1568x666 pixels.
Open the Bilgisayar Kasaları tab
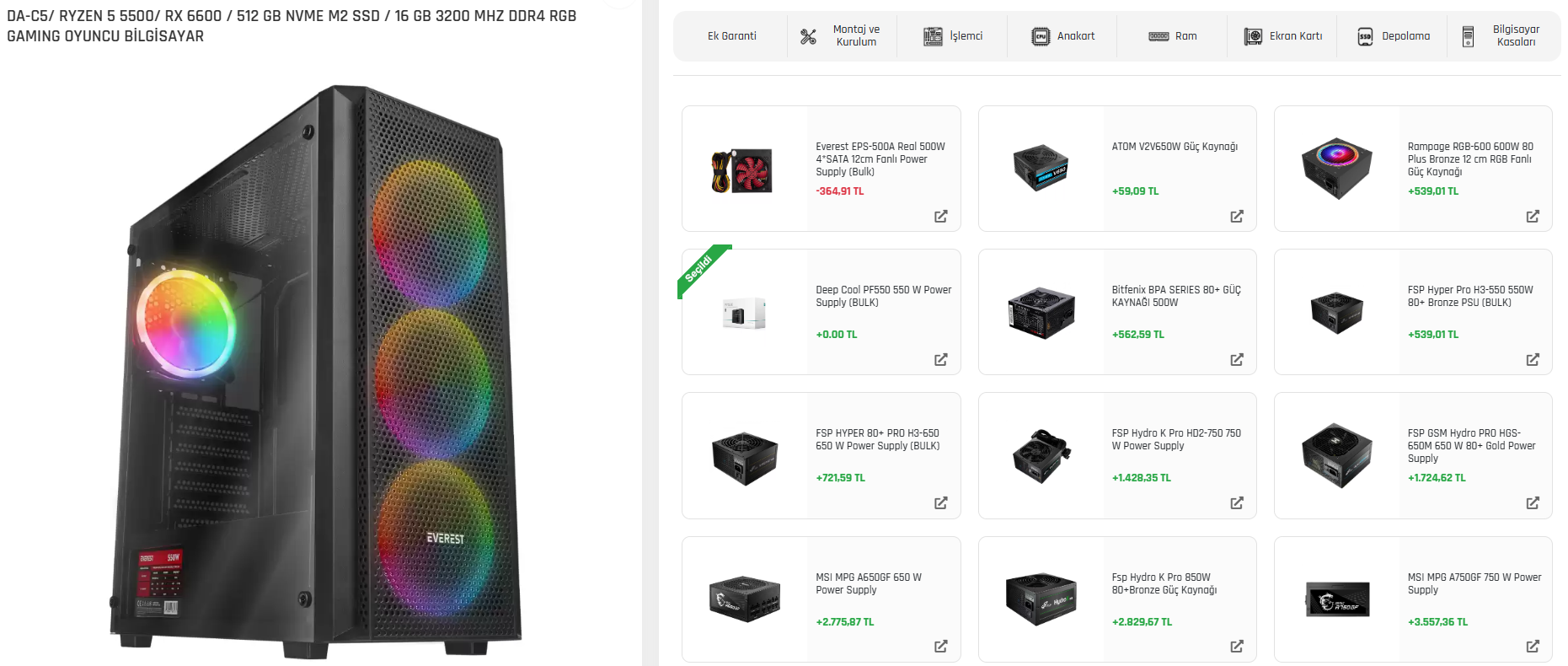click(1503, 36)
